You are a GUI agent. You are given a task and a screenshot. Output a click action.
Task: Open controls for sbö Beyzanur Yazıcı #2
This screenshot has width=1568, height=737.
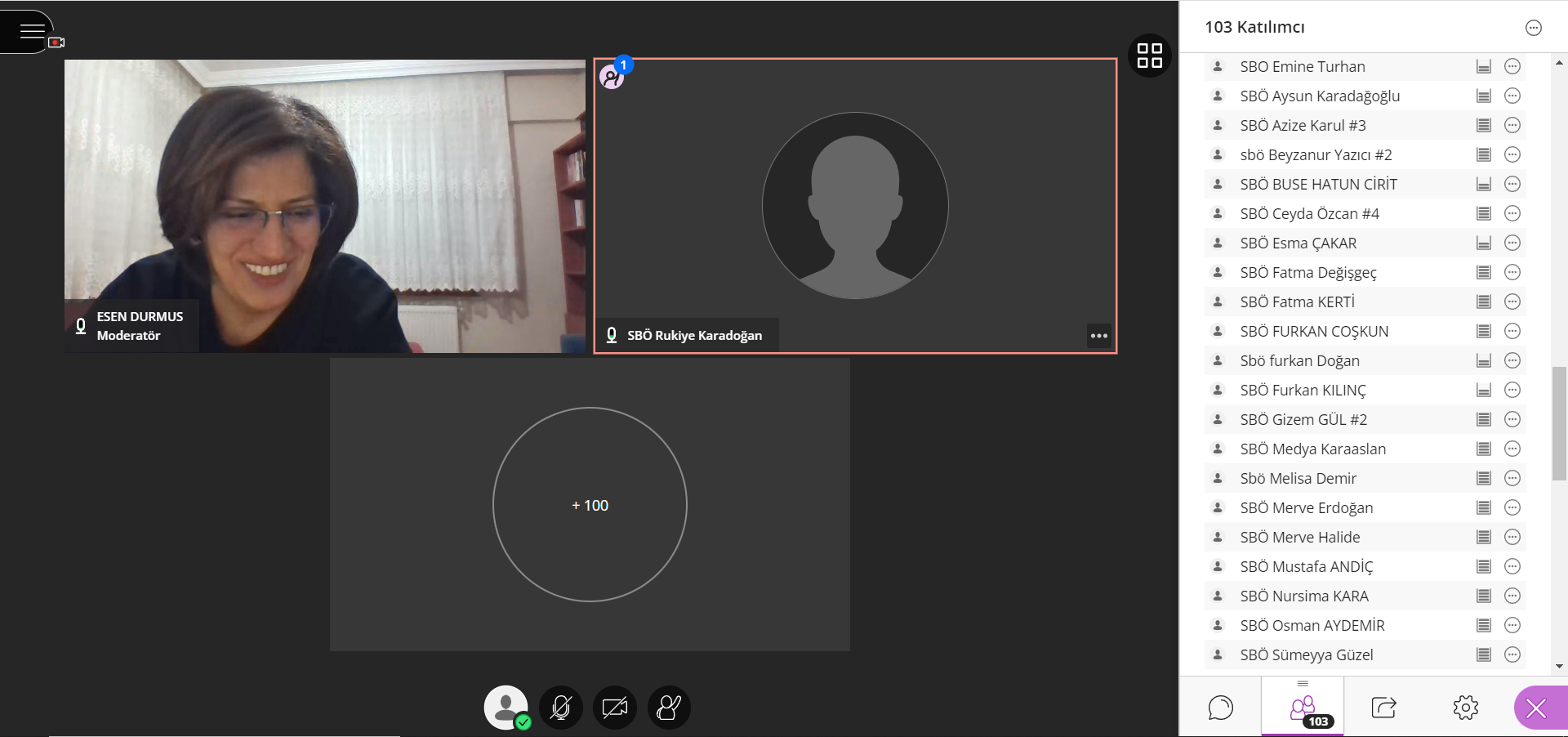[x=1512, y=154]
